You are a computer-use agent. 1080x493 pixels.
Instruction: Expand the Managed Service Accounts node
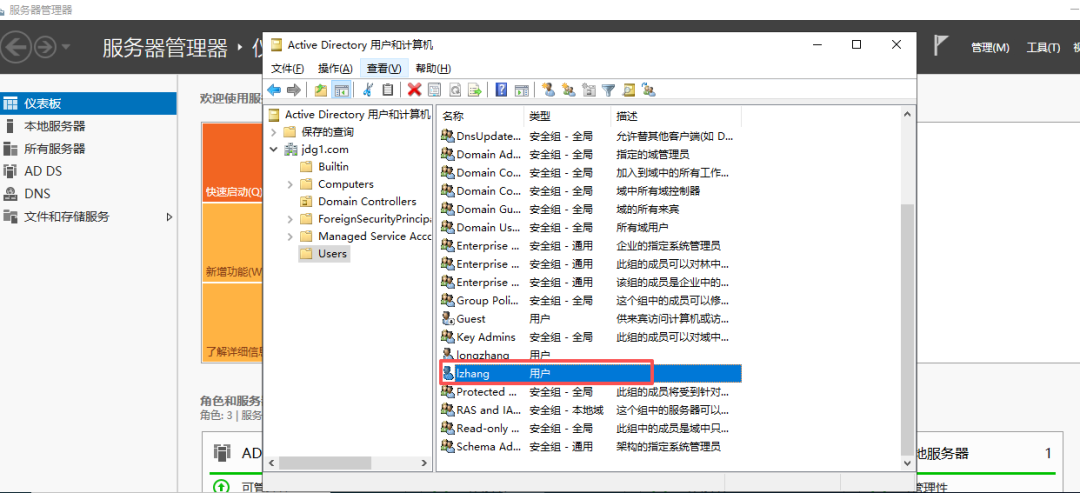(x=290, y=236)
